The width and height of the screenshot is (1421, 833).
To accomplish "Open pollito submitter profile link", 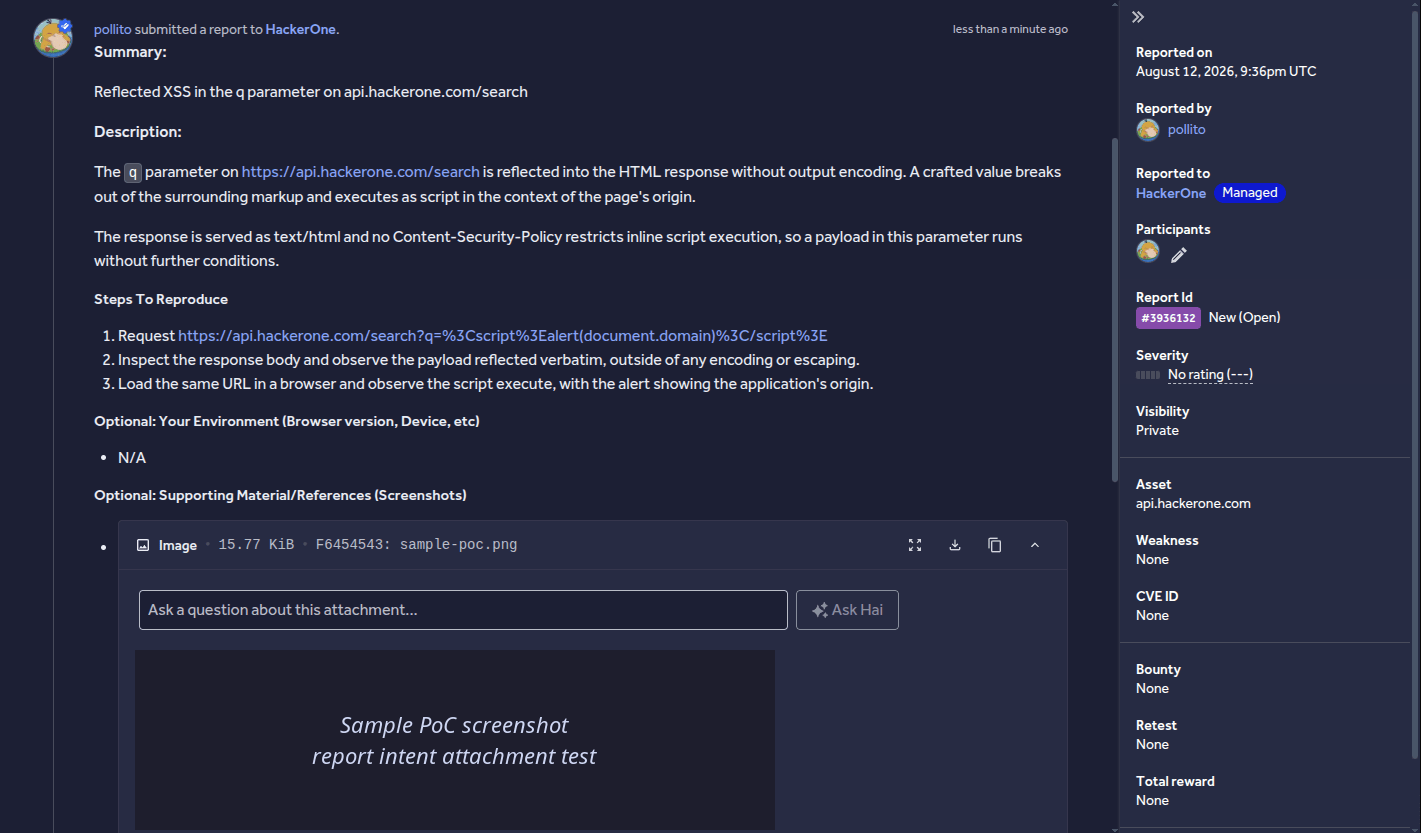I will coord(113,29).
